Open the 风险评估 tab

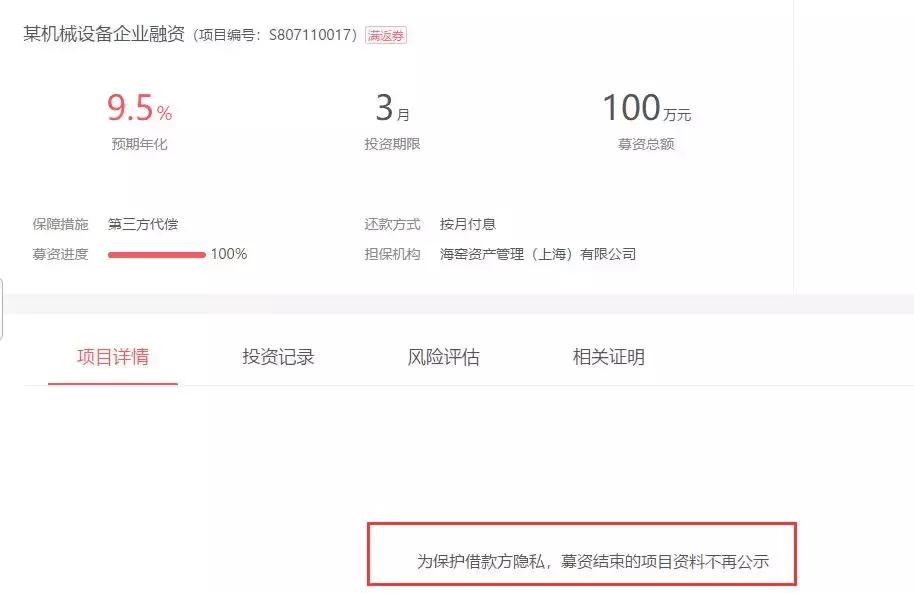point(444,357)
